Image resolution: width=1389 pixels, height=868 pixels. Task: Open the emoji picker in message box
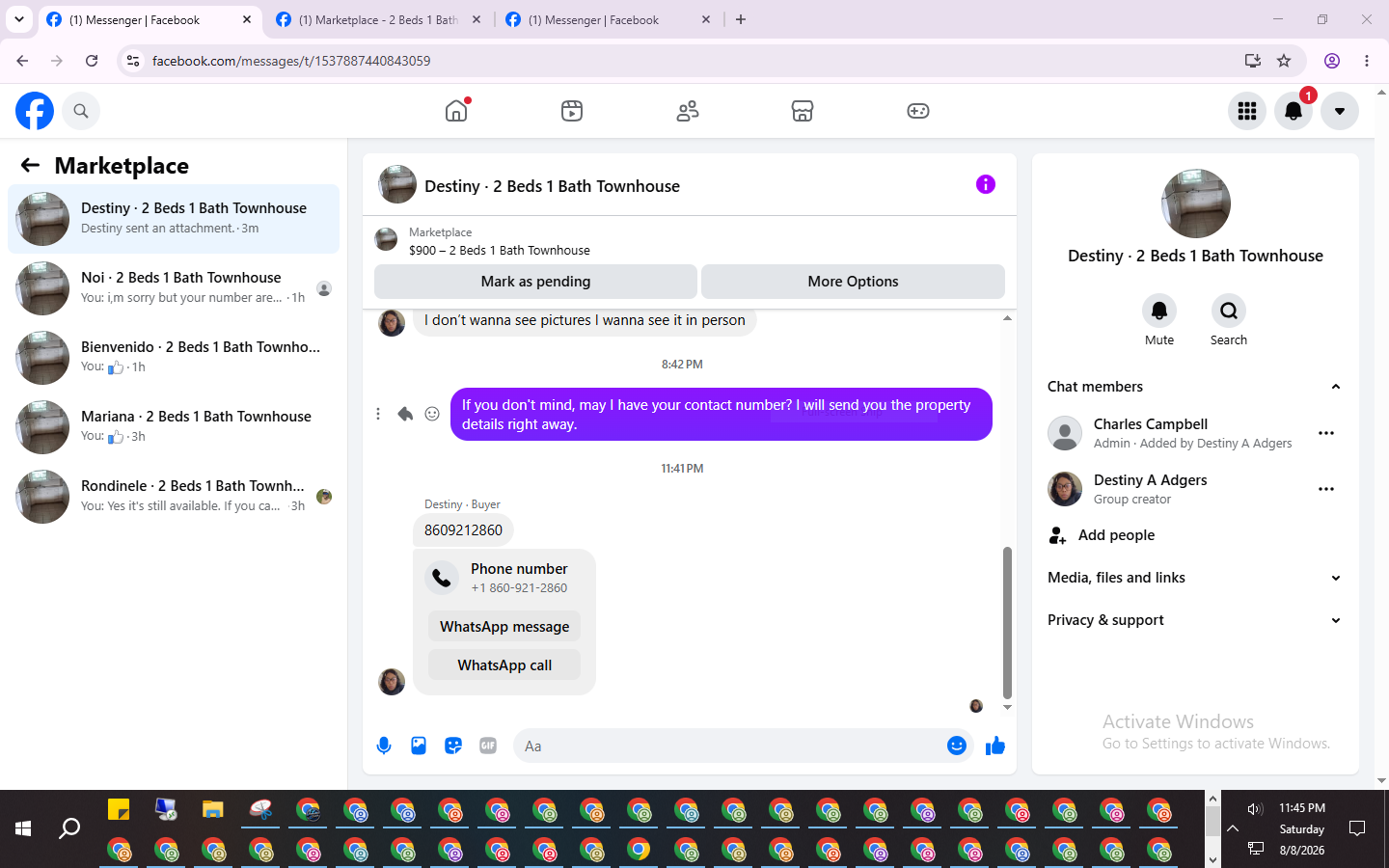pyautogui.click(x=957, y=746)
